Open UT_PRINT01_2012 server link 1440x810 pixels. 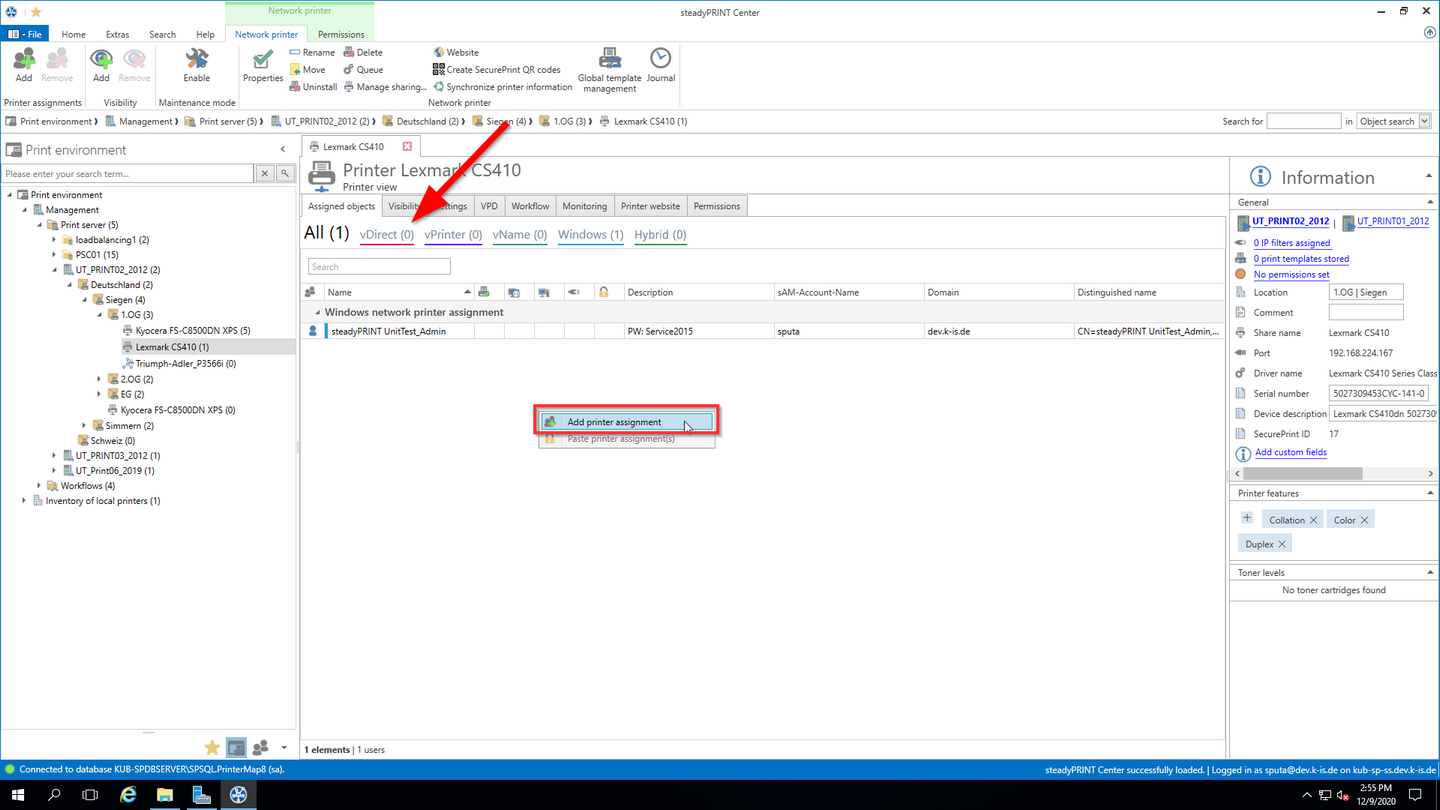click(1393, 221)
